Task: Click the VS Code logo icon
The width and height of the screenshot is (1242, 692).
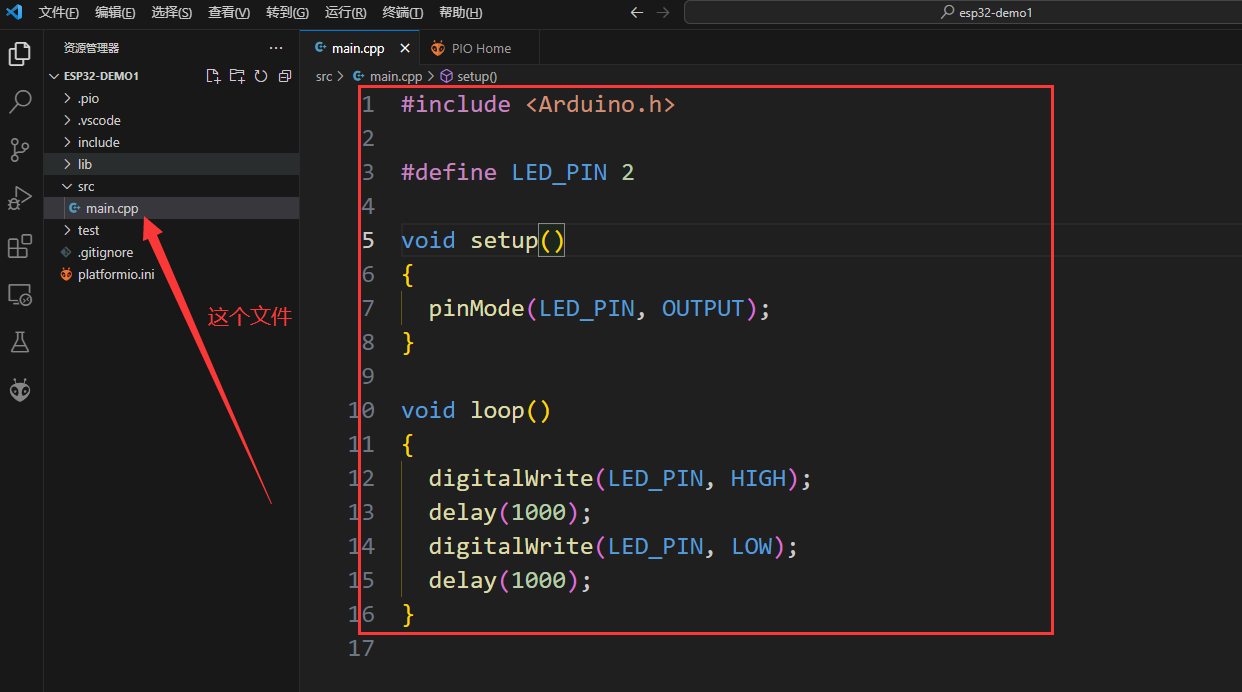Action: click(14, 12)
